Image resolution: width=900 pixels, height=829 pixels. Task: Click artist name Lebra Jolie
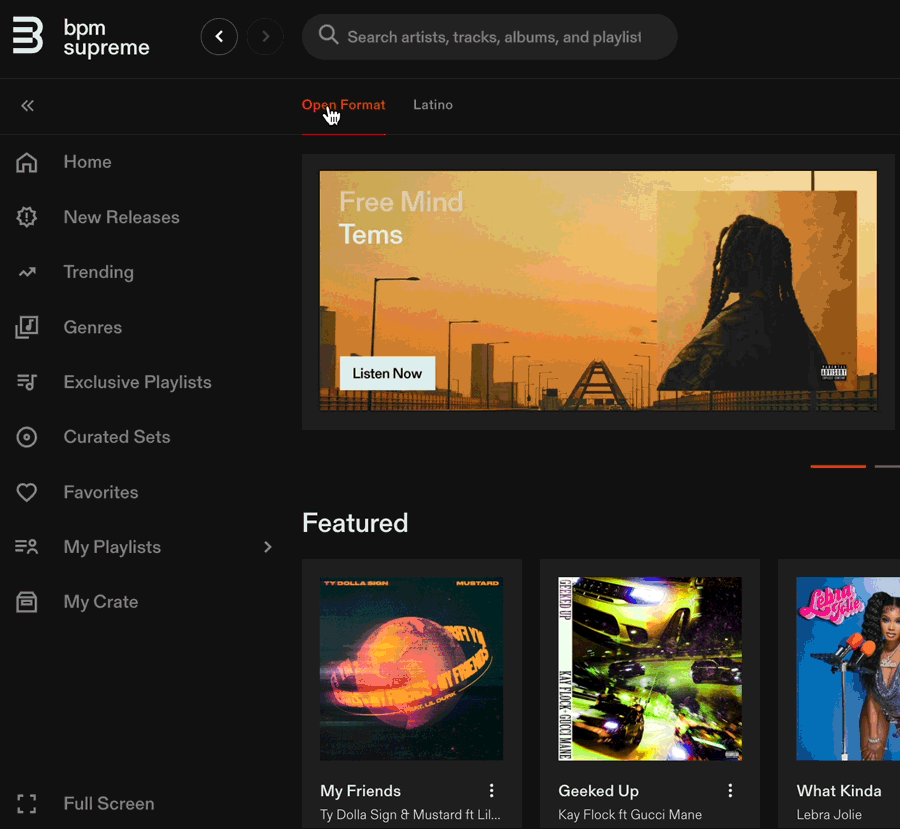(x=829, y=815)
